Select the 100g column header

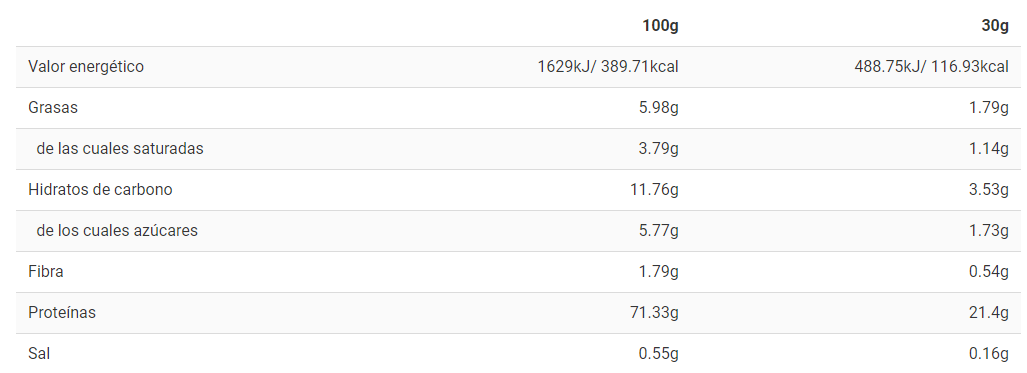click(660, 26)
